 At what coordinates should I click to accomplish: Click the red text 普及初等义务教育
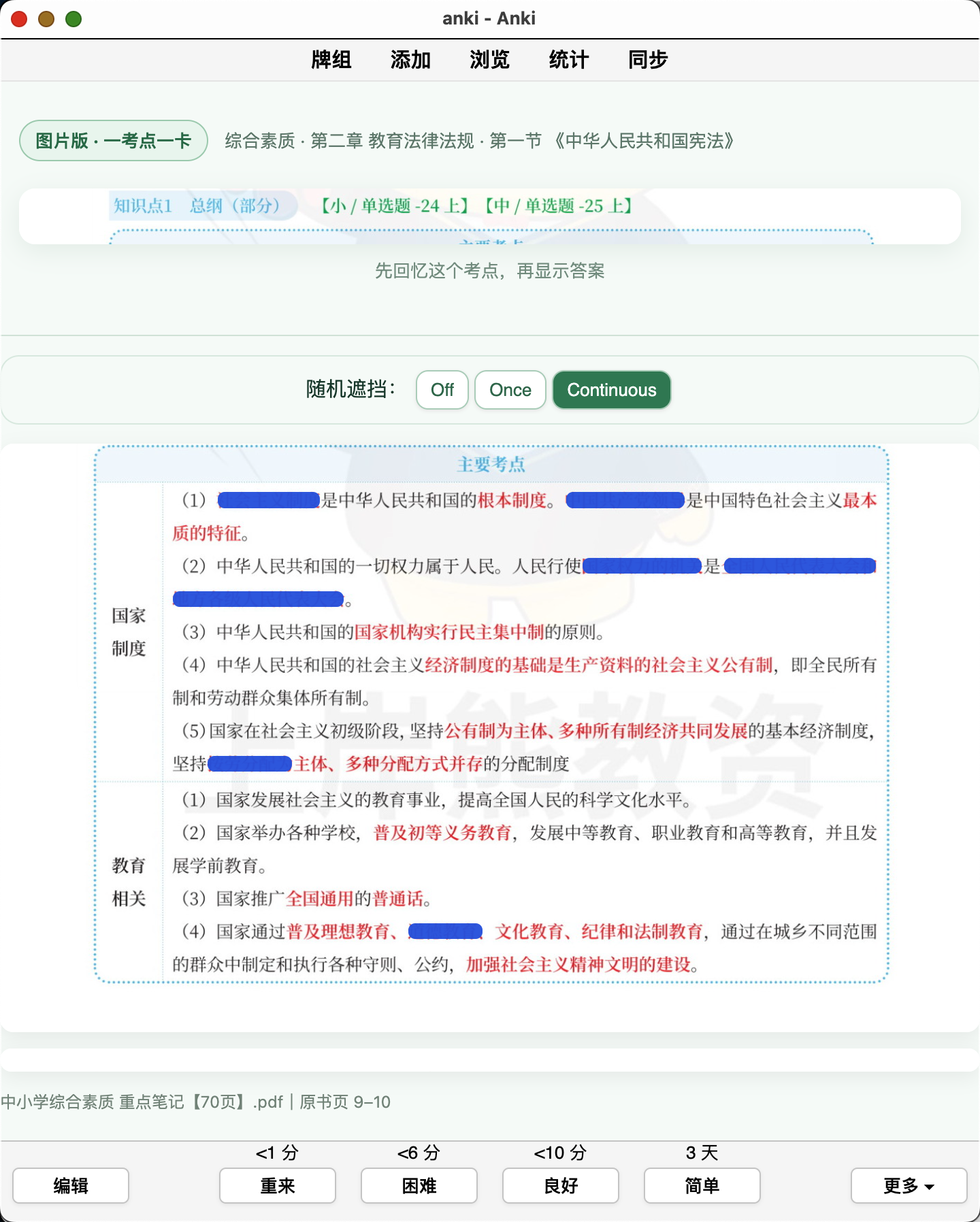coord(442,833)
